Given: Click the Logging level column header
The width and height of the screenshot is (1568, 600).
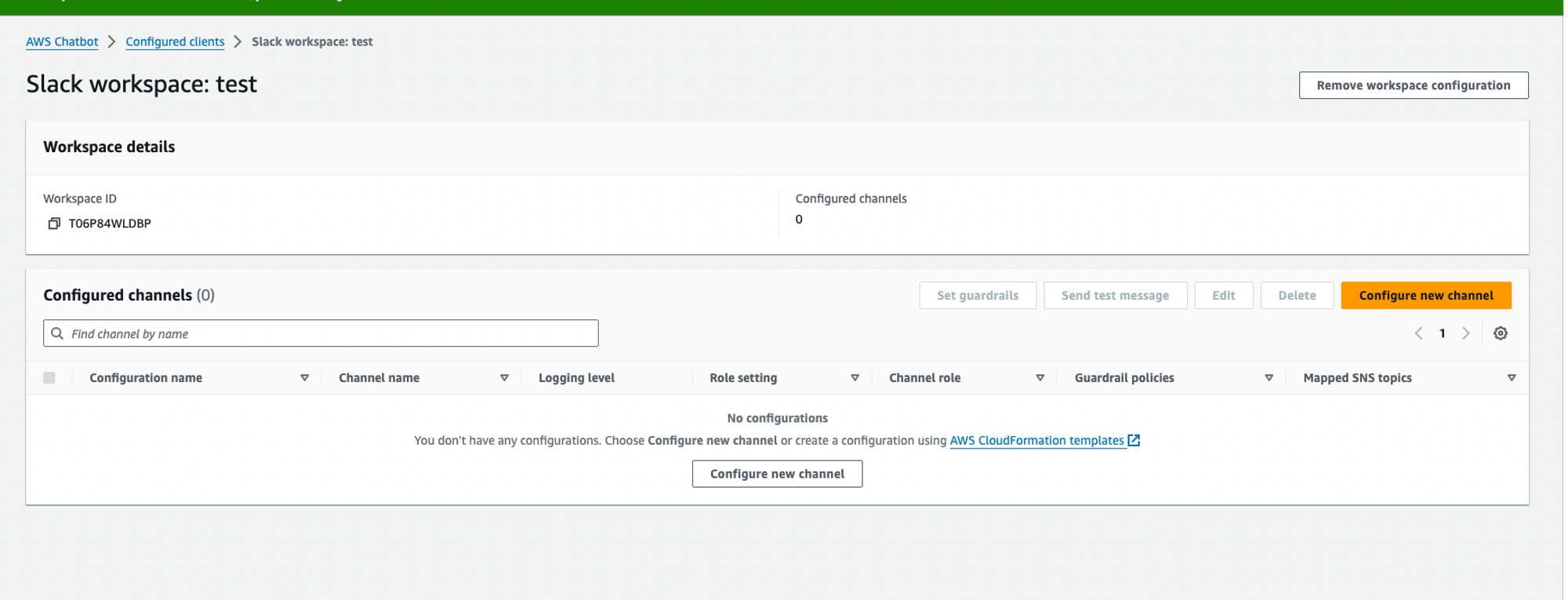Looking at the screenshot, I should pyautogui.click(x=576, y=378).
